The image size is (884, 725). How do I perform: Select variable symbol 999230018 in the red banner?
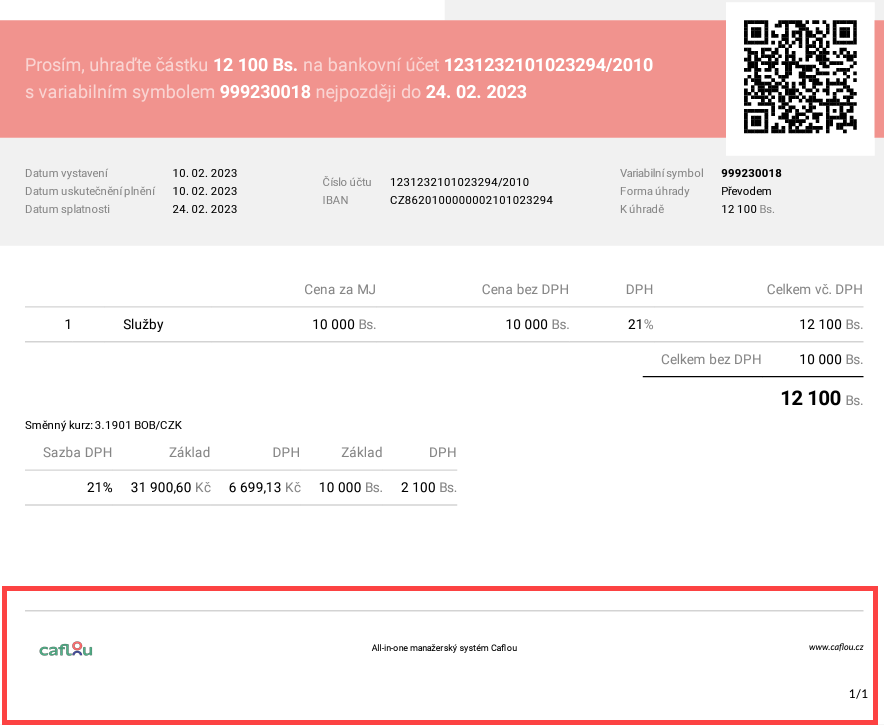tap(265, 92)
